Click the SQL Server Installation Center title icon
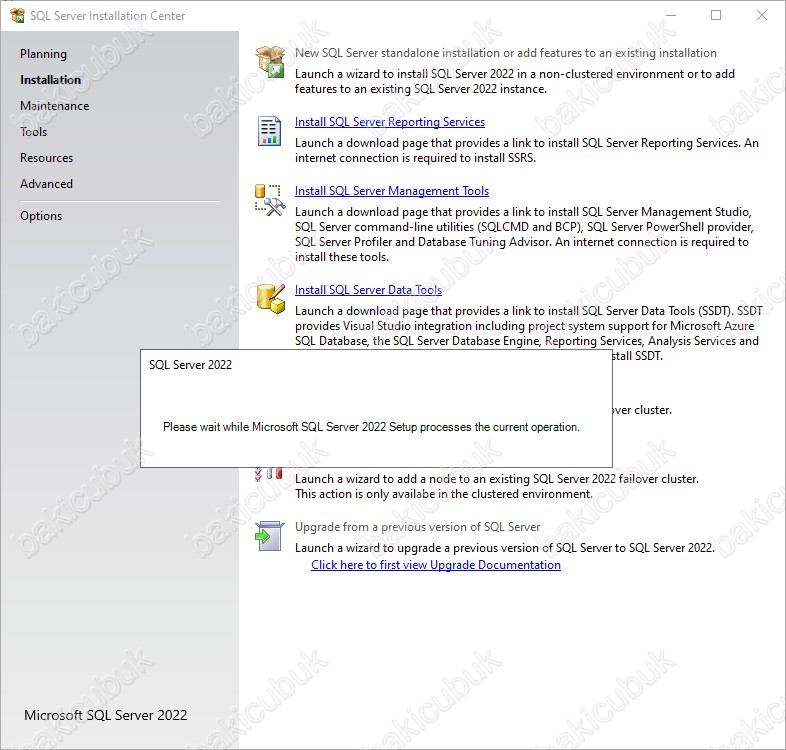The width and height of the screenshot is (786, 750). 18,16
